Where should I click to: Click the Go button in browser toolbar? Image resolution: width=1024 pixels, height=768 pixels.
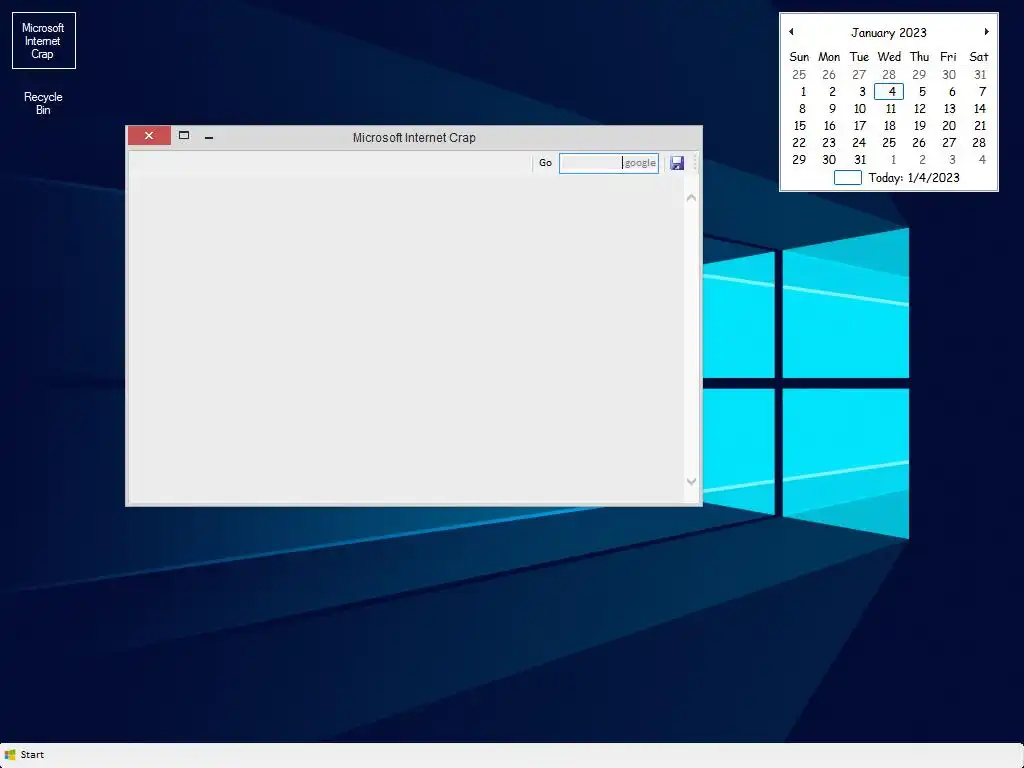tap(545, 163)
